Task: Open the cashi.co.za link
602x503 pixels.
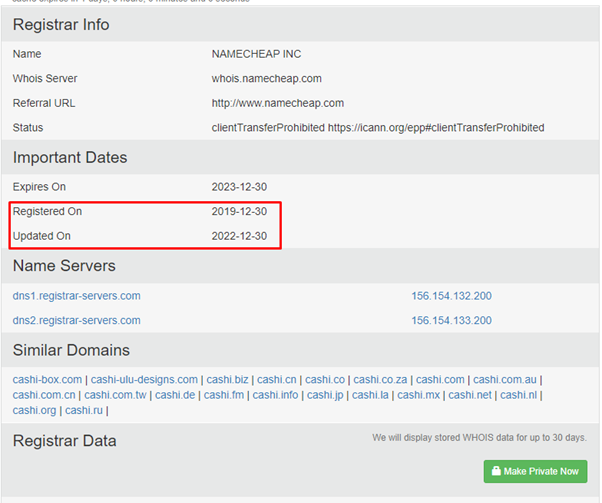Action: 380,380
